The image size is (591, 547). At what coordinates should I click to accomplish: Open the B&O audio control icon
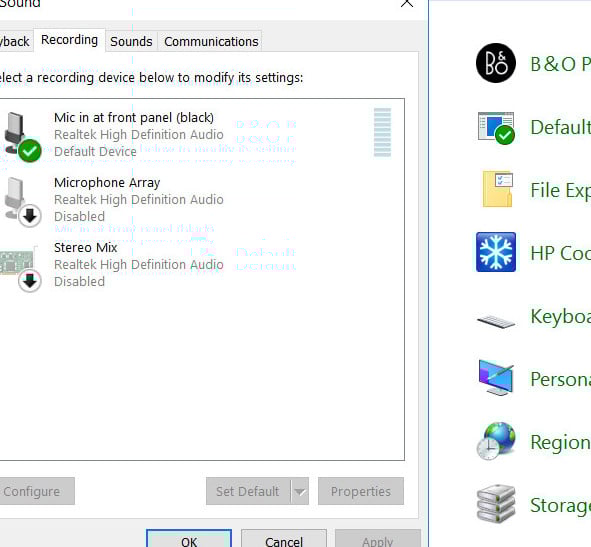pyautogui.click(x=496, y=63)
